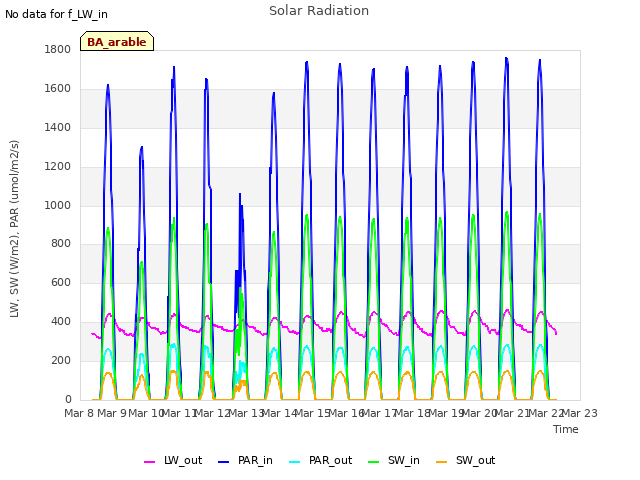Click the 0 y-axis tick label
This screenshot has height=480, width=640.
pyautogui.click(x=68, y=400)
